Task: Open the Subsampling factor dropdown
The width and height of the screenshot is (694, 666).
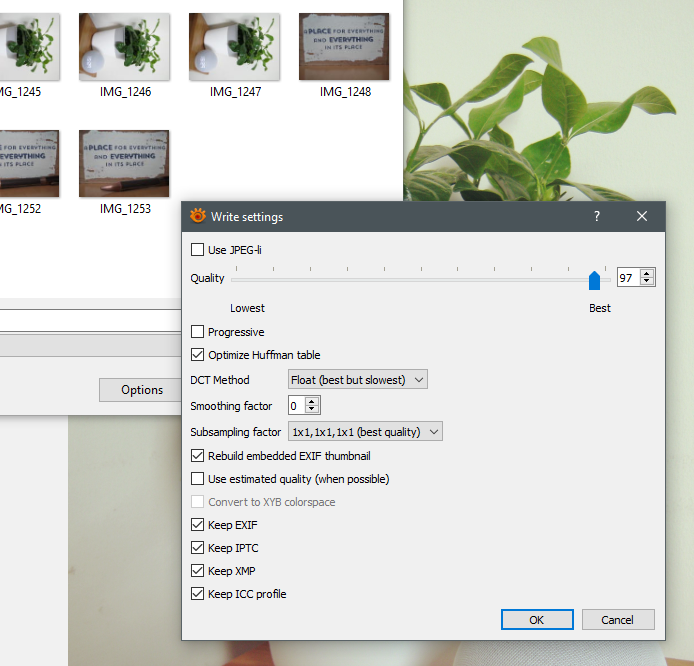Action: pyautogui.click(x=365, y=431)
